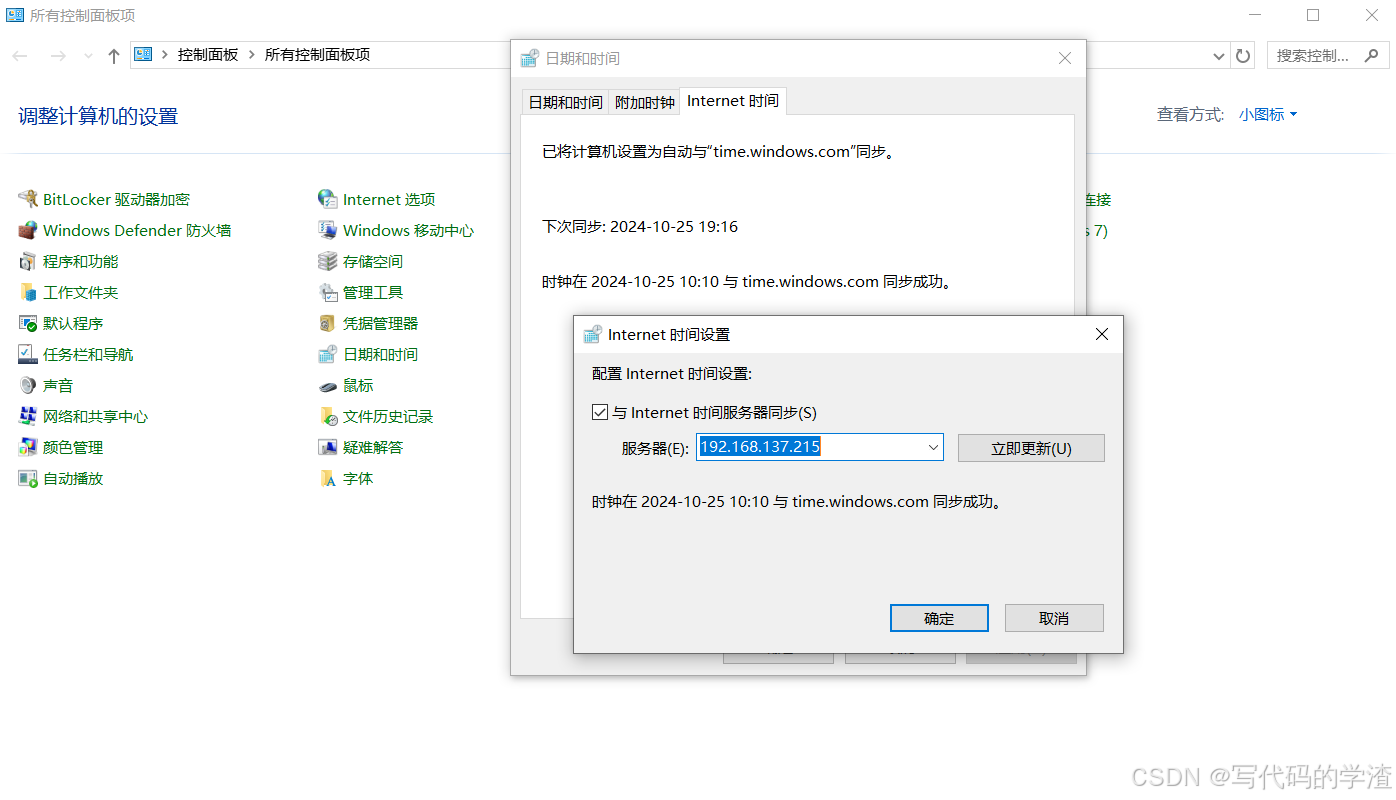This screenshot has width=1396, height=800.
Task: Open 网络和共享中心 icon
Action: tap(28, 416)
